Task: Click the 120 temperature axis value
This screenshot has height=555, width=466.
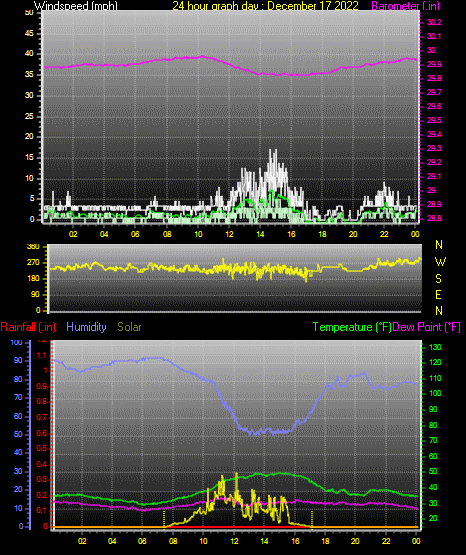Action: click(x=435, y=362)
